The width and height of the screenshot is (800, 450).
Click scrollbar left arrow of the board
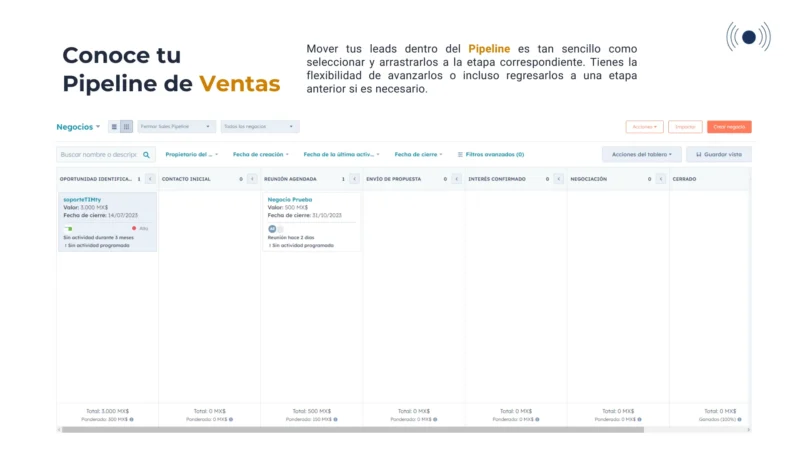[x=59, y=430]
